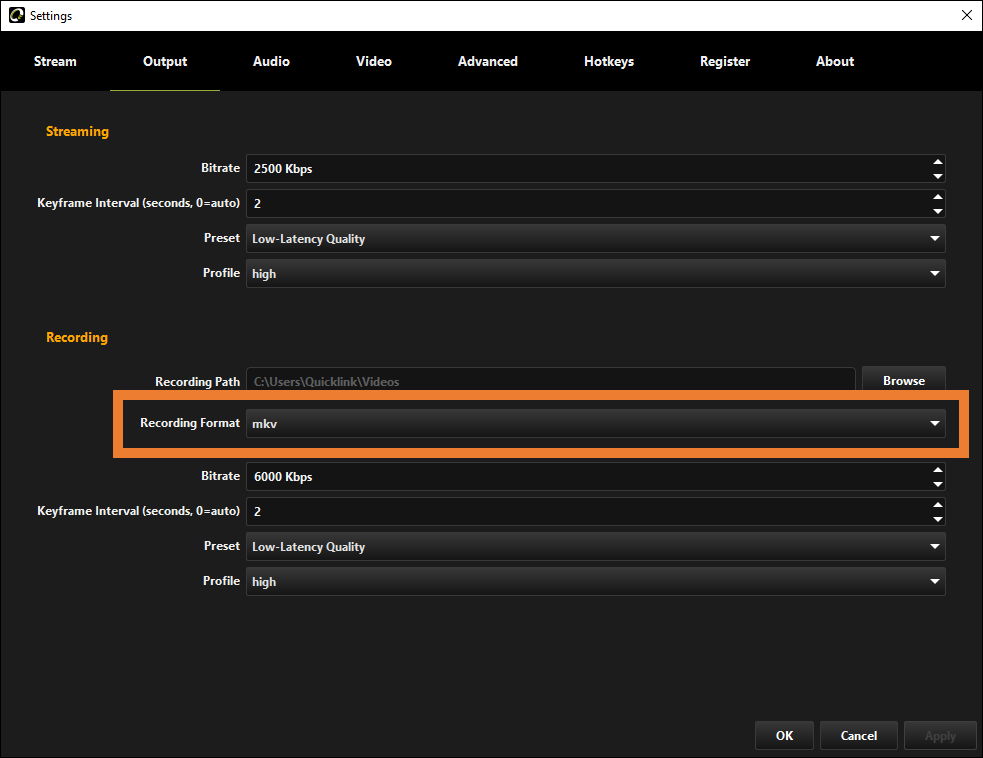Click Browse to choose the recording folder

tap(903, 381)
